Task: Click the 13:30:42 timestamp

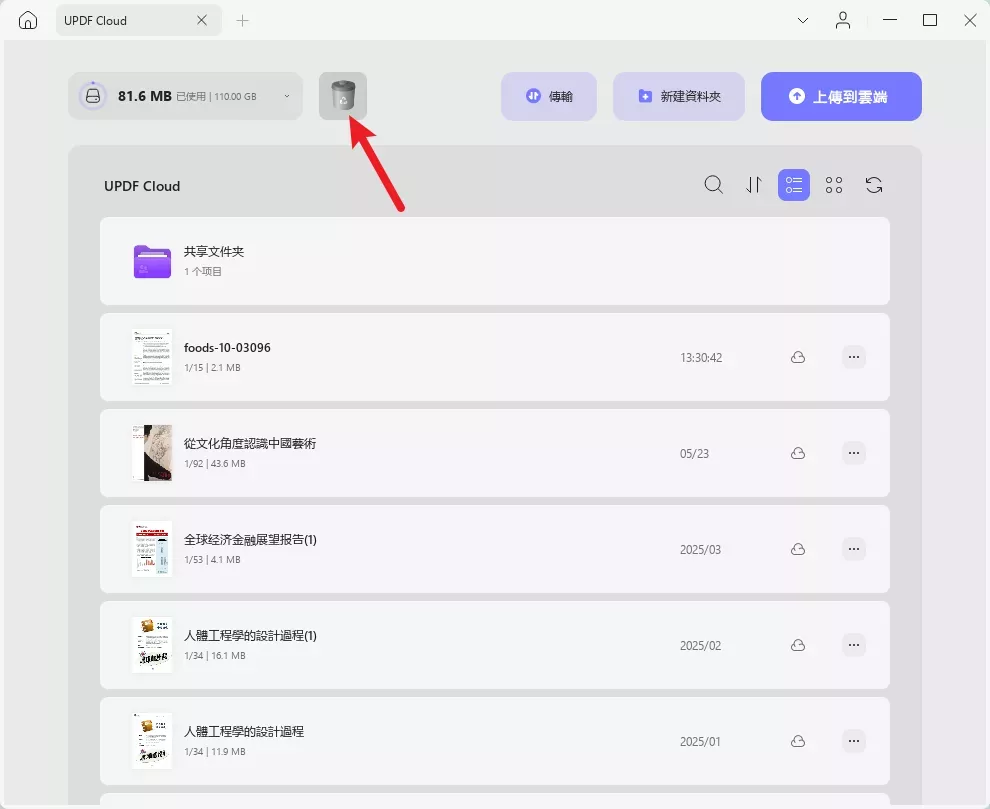Action: click(701, 357)
